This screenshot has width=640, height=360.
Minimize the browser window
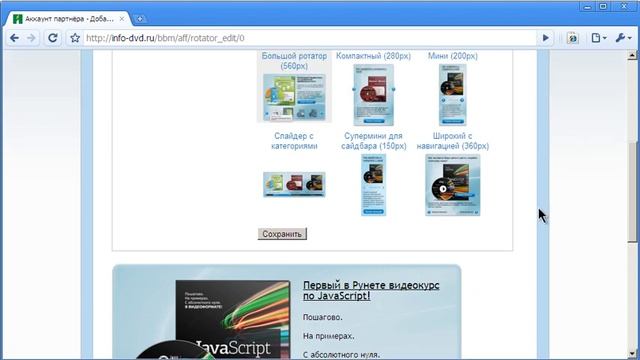click(x=587, y=7)
